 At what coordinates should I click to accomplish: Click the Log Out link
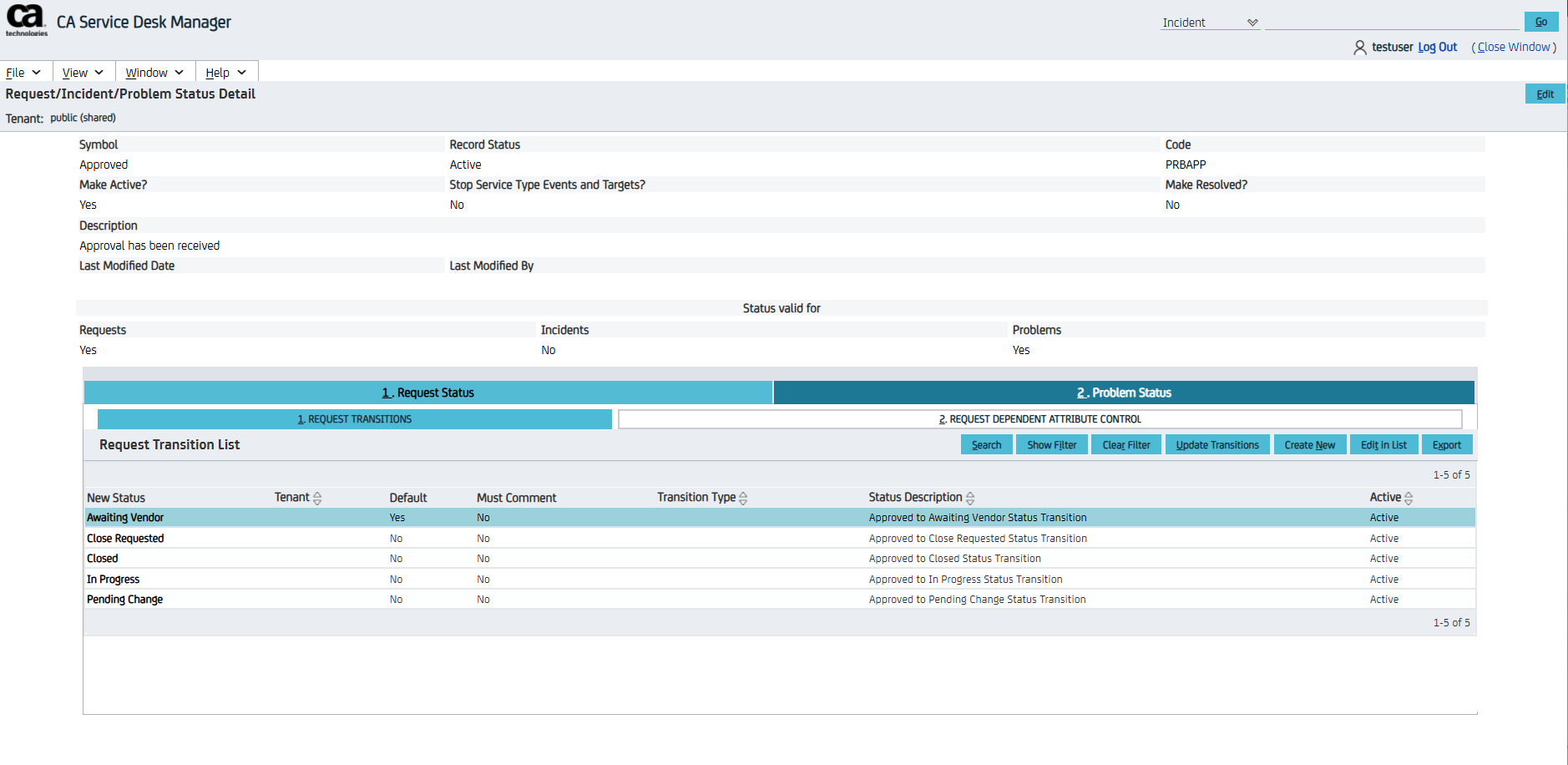1437,48
